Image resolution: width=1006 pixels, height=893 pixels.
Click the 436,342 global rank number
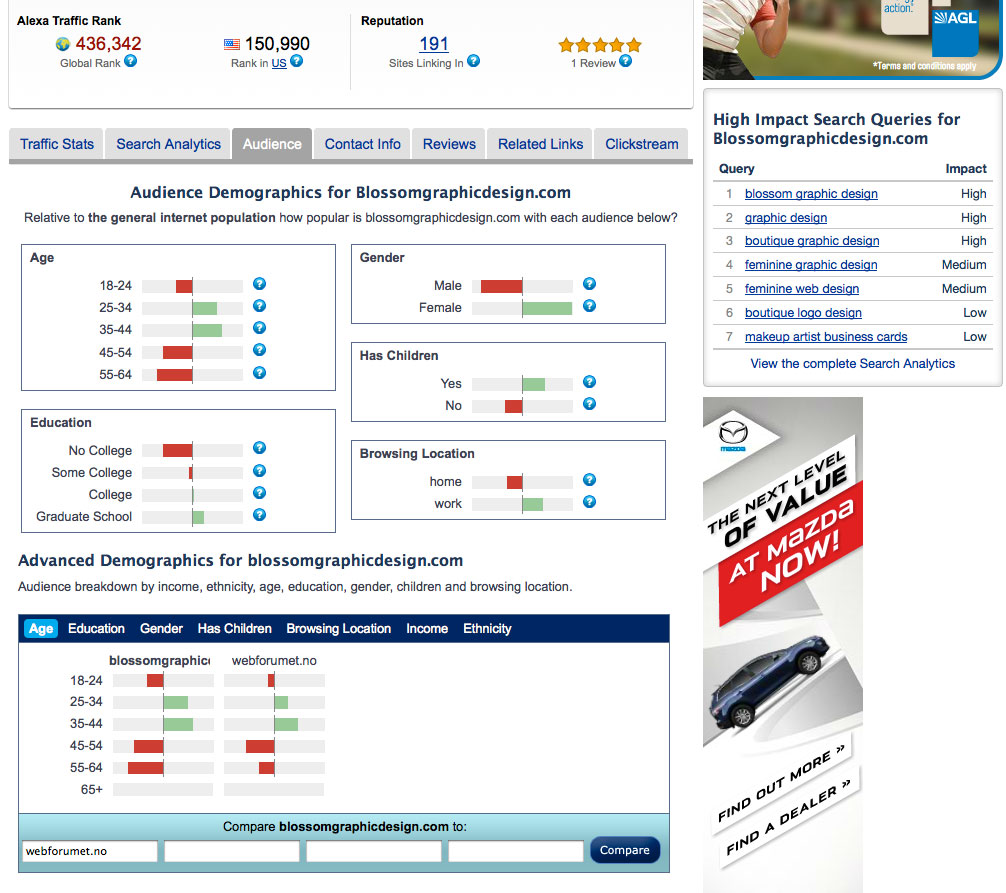click(x=108, y=44)
